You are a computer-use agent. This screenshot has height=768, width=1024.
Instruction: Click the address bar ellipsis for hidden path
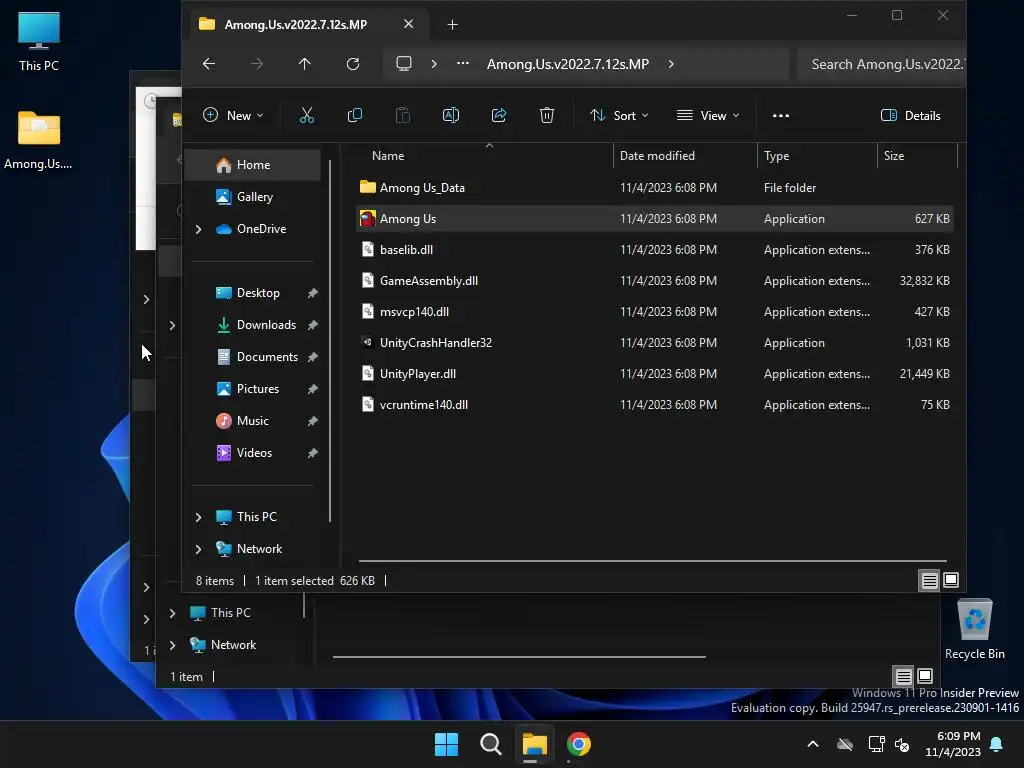462,63
